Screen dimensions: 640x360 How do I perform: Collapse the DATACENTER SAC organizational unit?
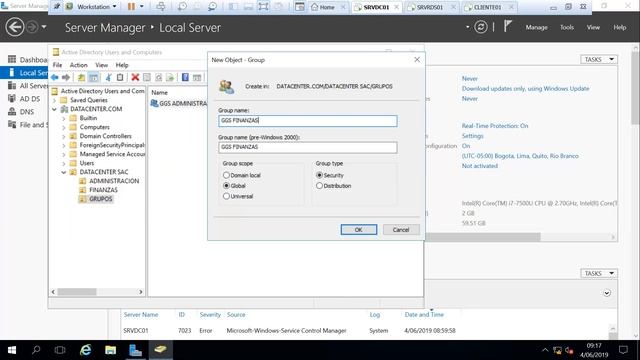[x=64, y=172]
